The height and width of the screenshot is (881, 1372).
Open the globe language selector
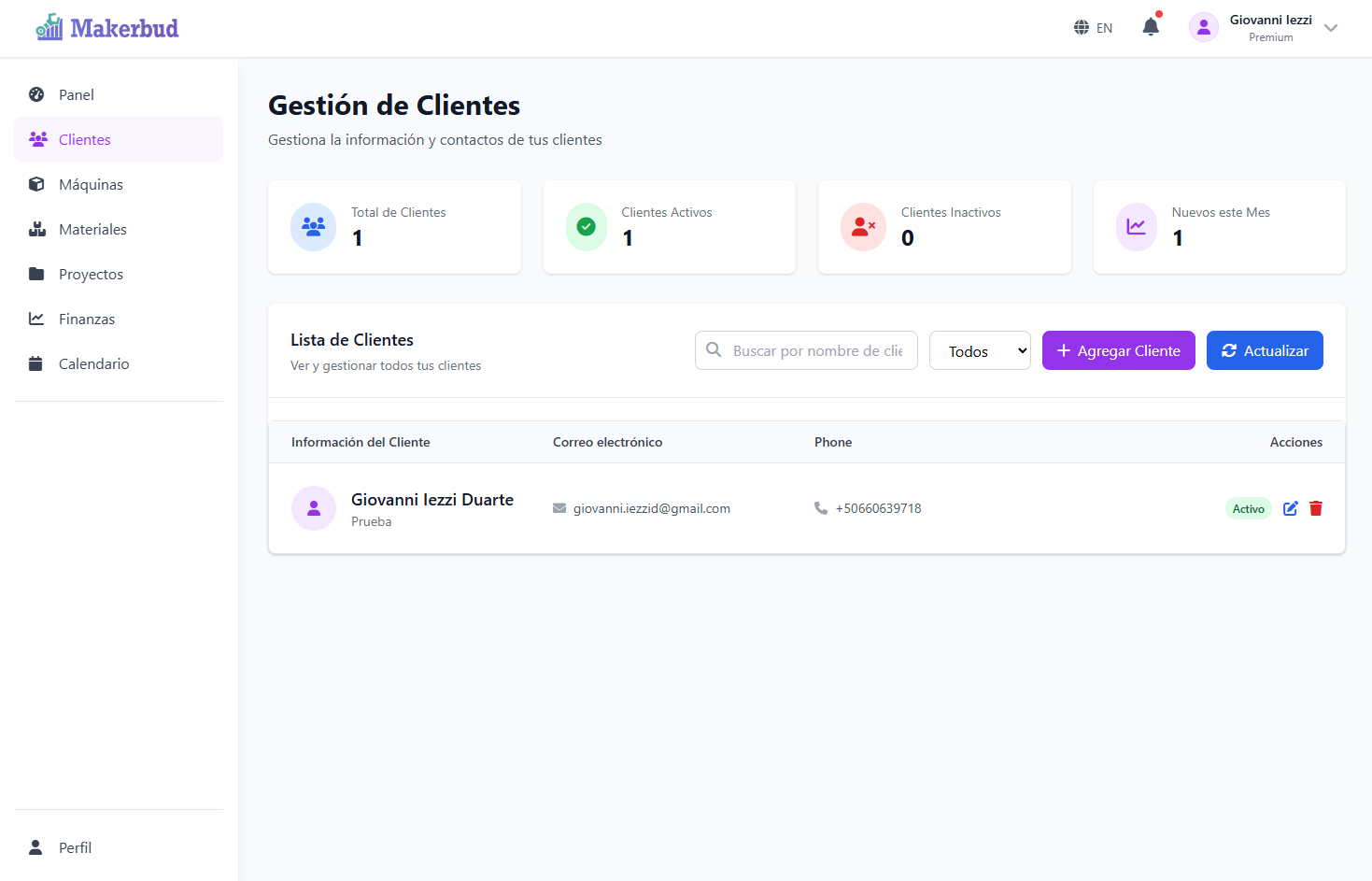(x=1081, y=27)
